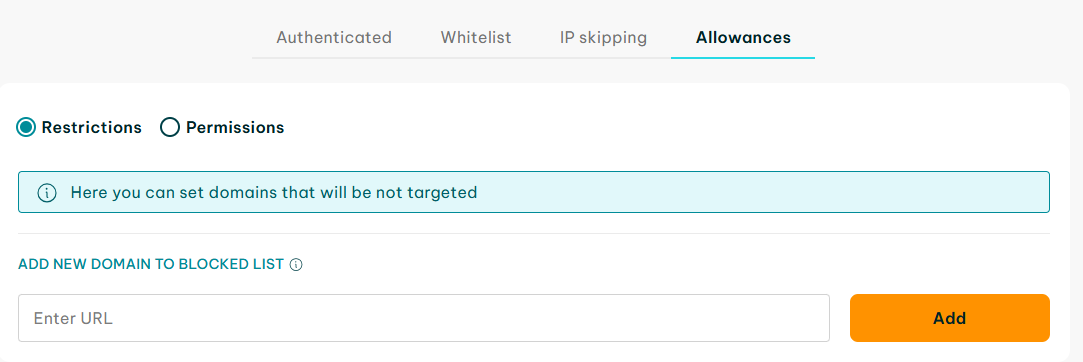Go to the IP skipping tab
The height and width of the screenshot is (362, 1083).
604,37
